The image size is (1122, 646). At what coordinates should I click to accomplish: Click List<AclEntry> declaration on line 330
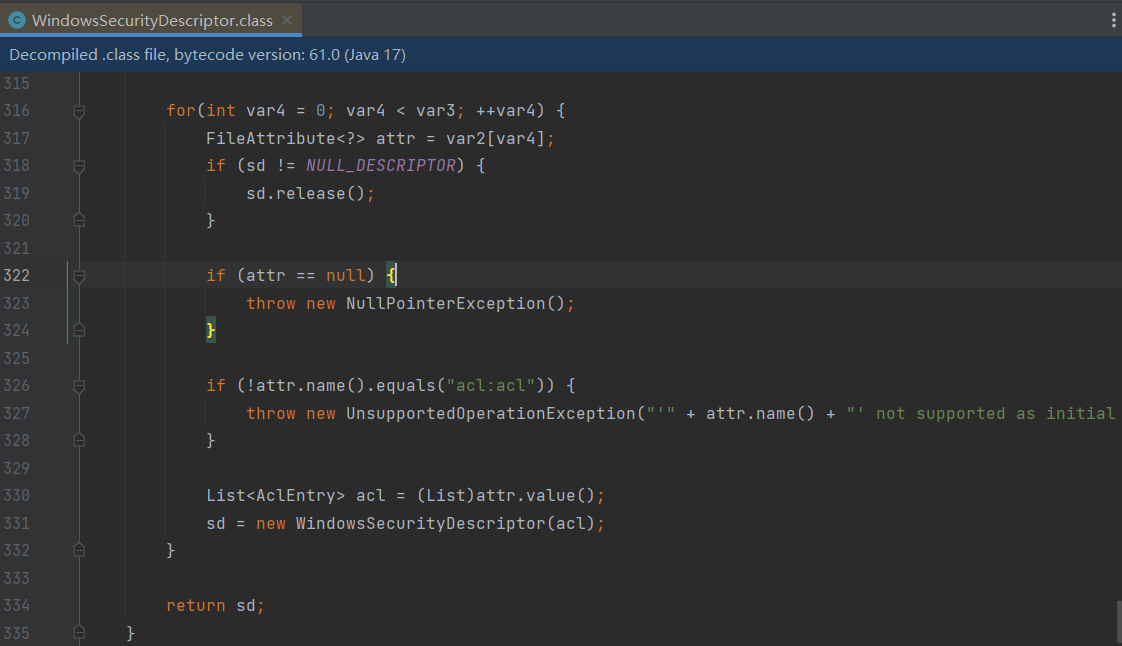[275, 496]
